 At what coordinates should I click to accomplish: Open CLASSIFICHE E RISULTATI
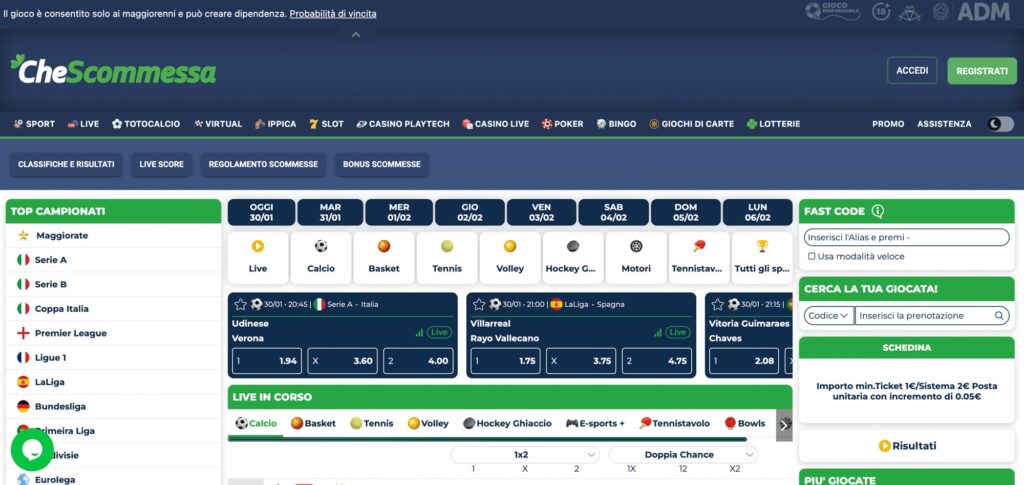(x=66, y=164)
